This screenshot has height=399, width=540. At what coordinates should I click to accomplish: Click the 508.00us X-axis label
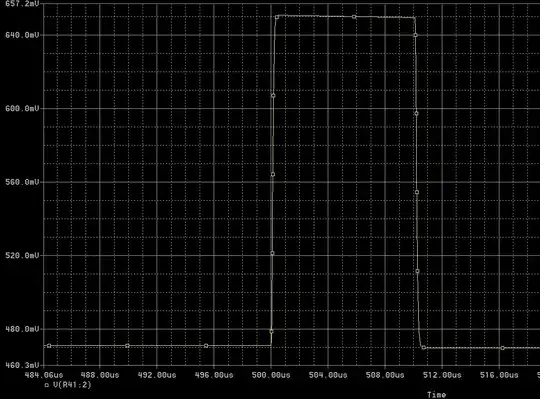[x=385, y=375]
